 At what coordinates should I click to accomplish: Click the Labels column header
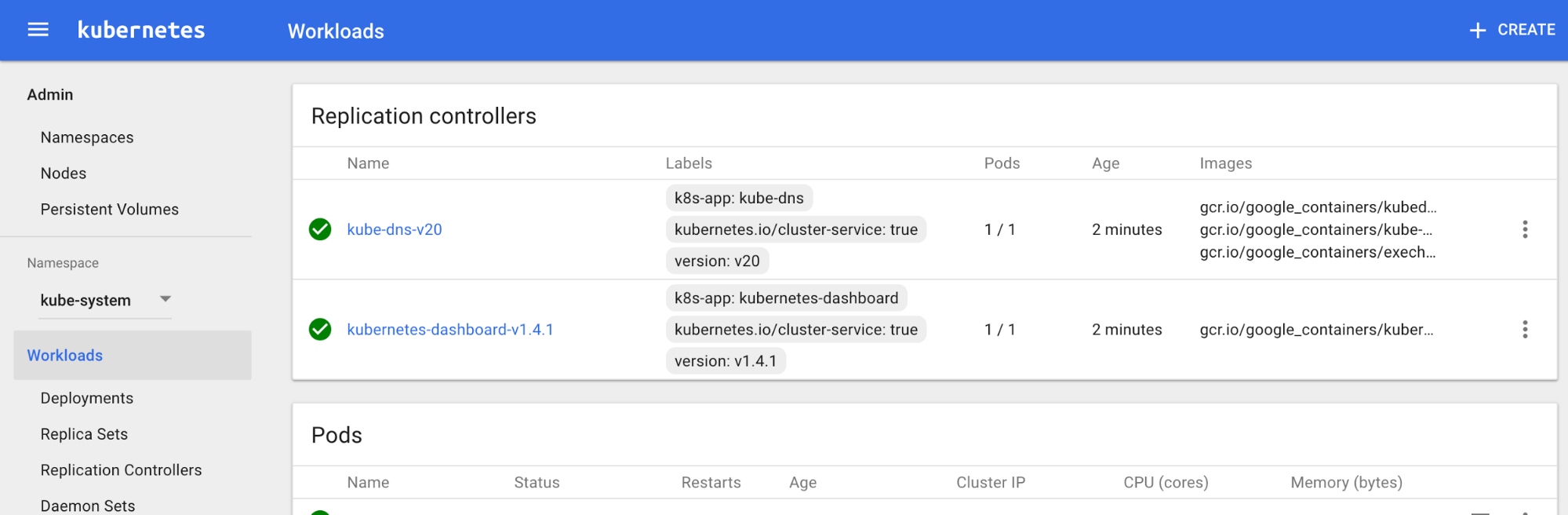point(689,163)
